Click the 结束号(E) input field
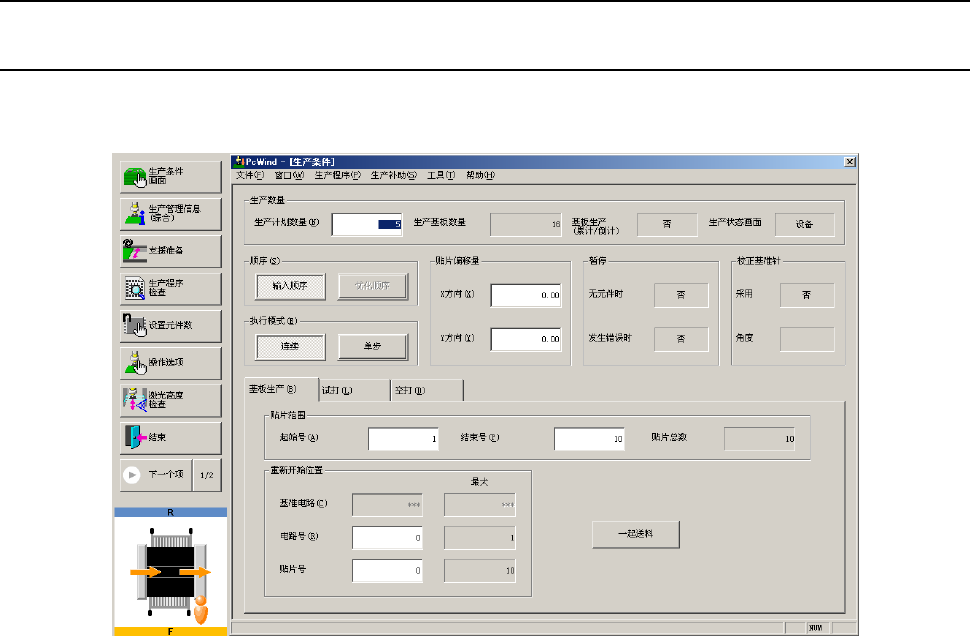This screenshot has width=970, height=636. coord(590,439)
